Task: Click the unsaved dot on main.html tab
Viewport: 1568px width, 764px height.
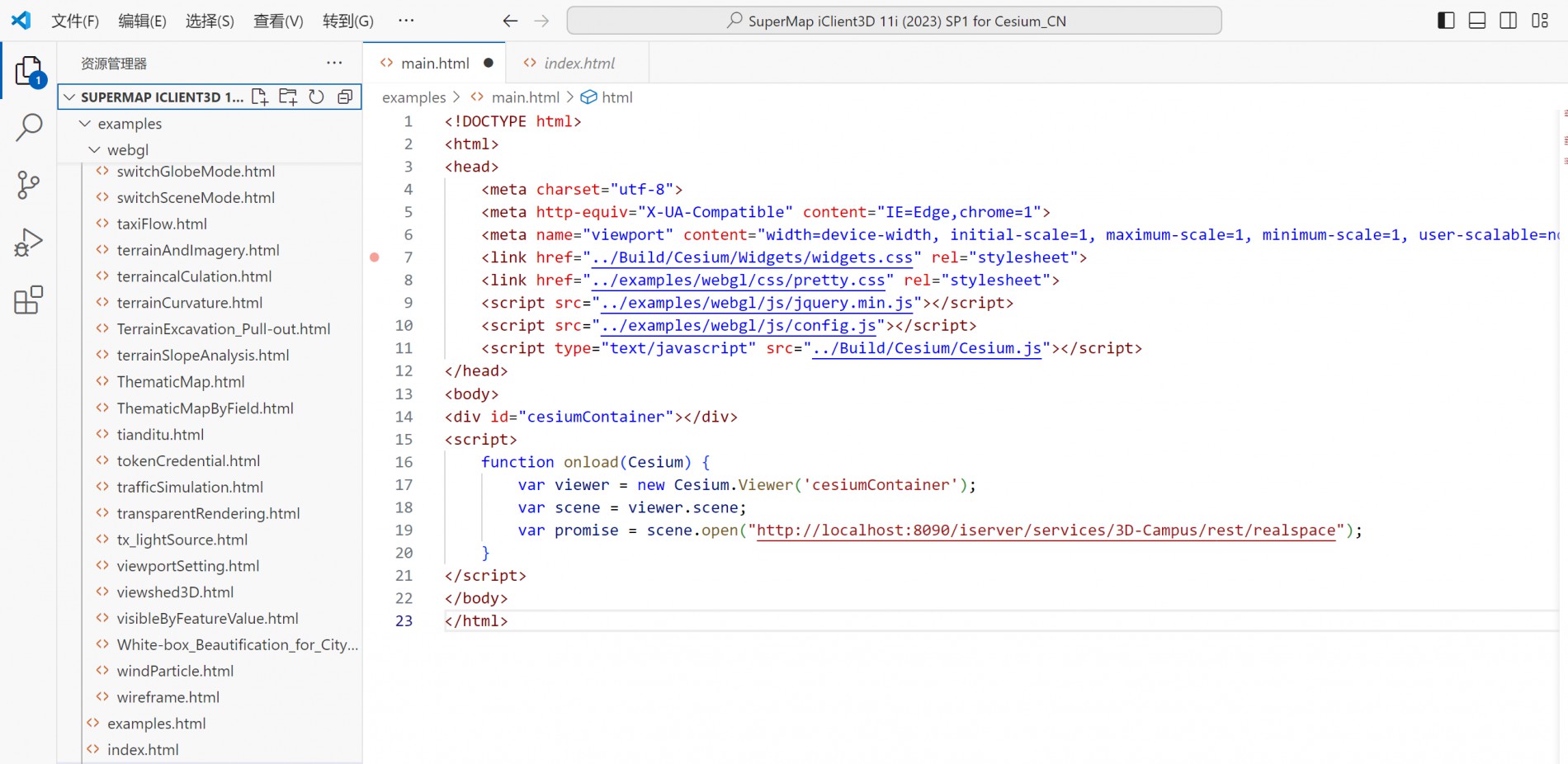Action: pos(489,63)
